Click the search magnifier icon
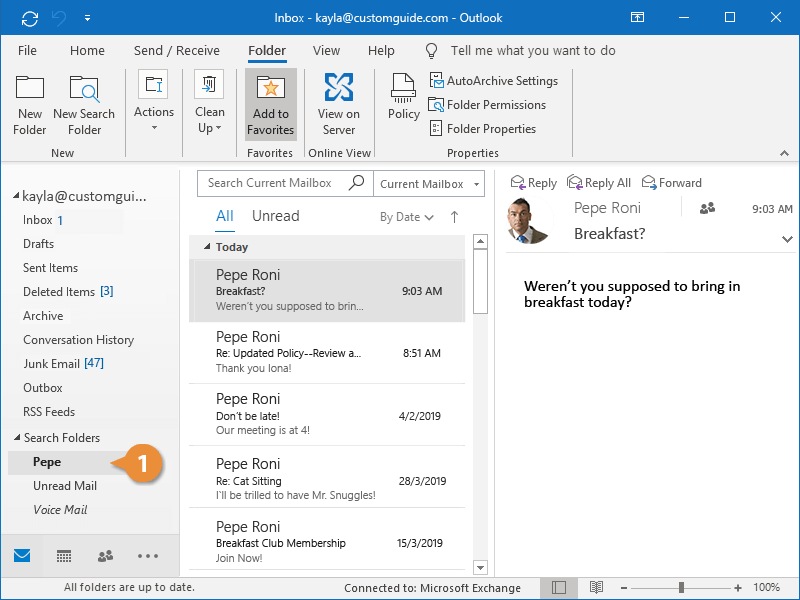Screen dimensions: 800x600 [x=356, y=183]
